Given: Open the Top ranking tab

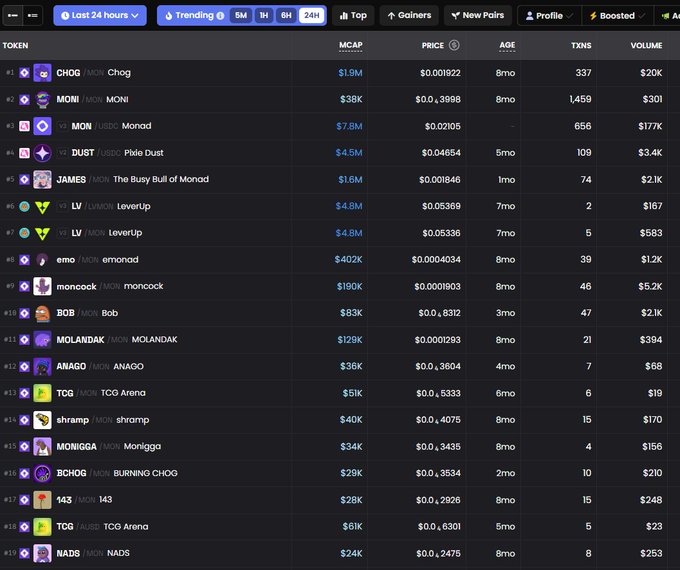Looking at the screenshot, I should (353, 16).
